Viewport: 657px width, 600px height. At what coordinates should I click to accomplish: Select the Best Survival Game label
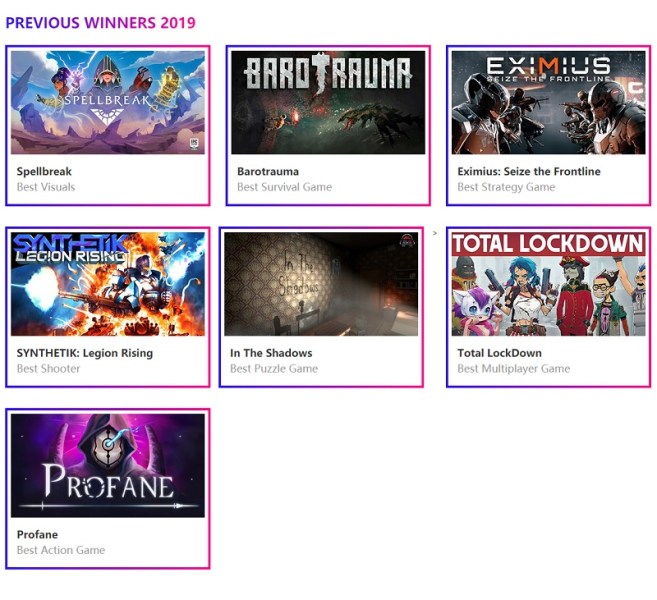pos(285,187)
